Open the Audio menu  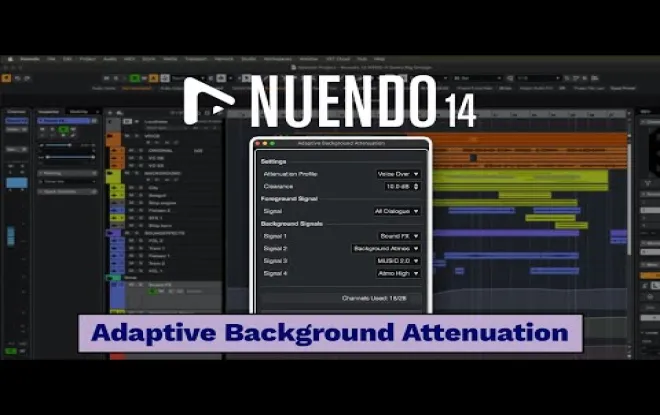[110, 59]
